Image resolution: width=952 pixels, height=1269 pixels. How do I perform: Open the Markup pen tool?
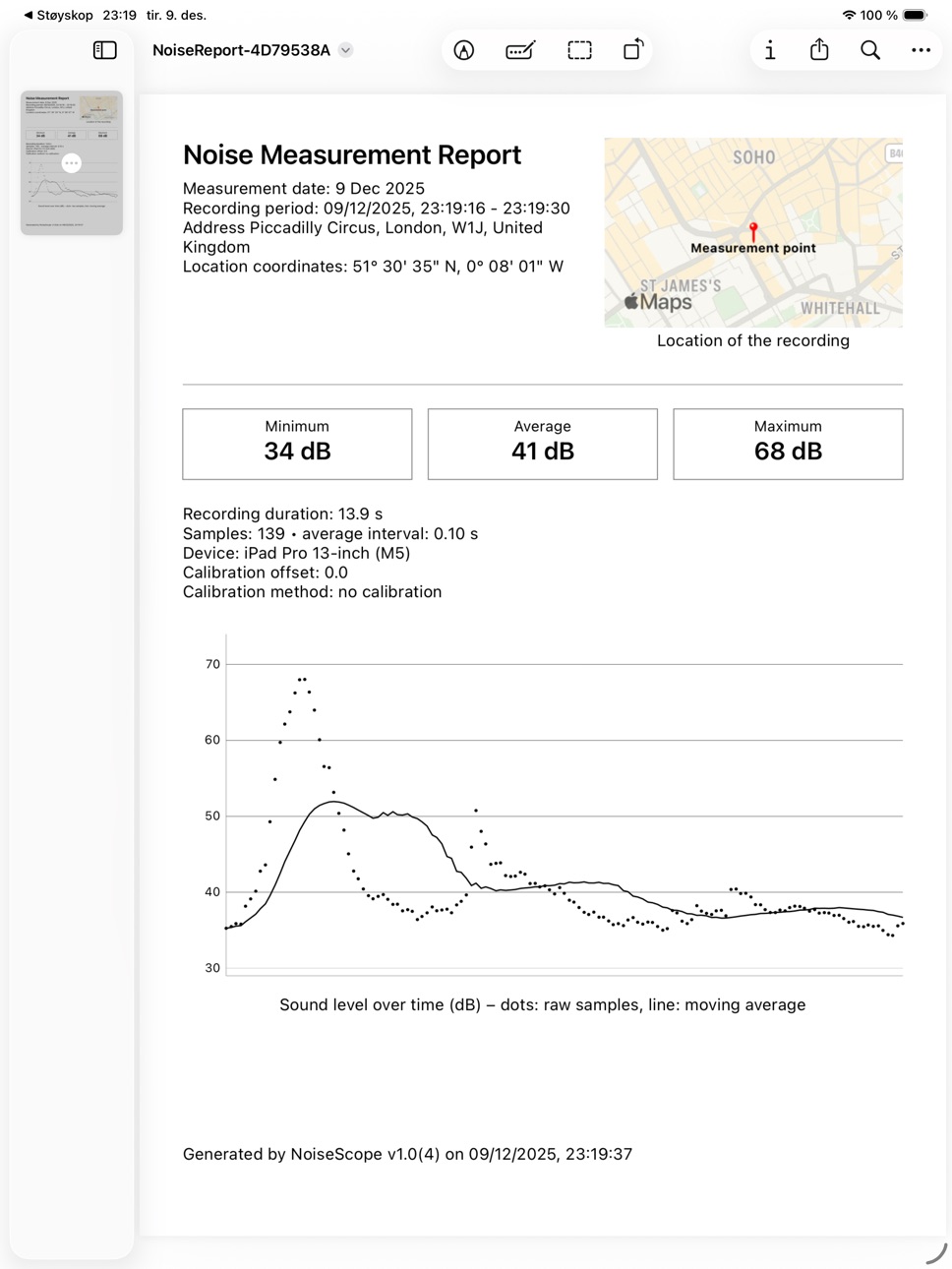(x=464, y=50)
